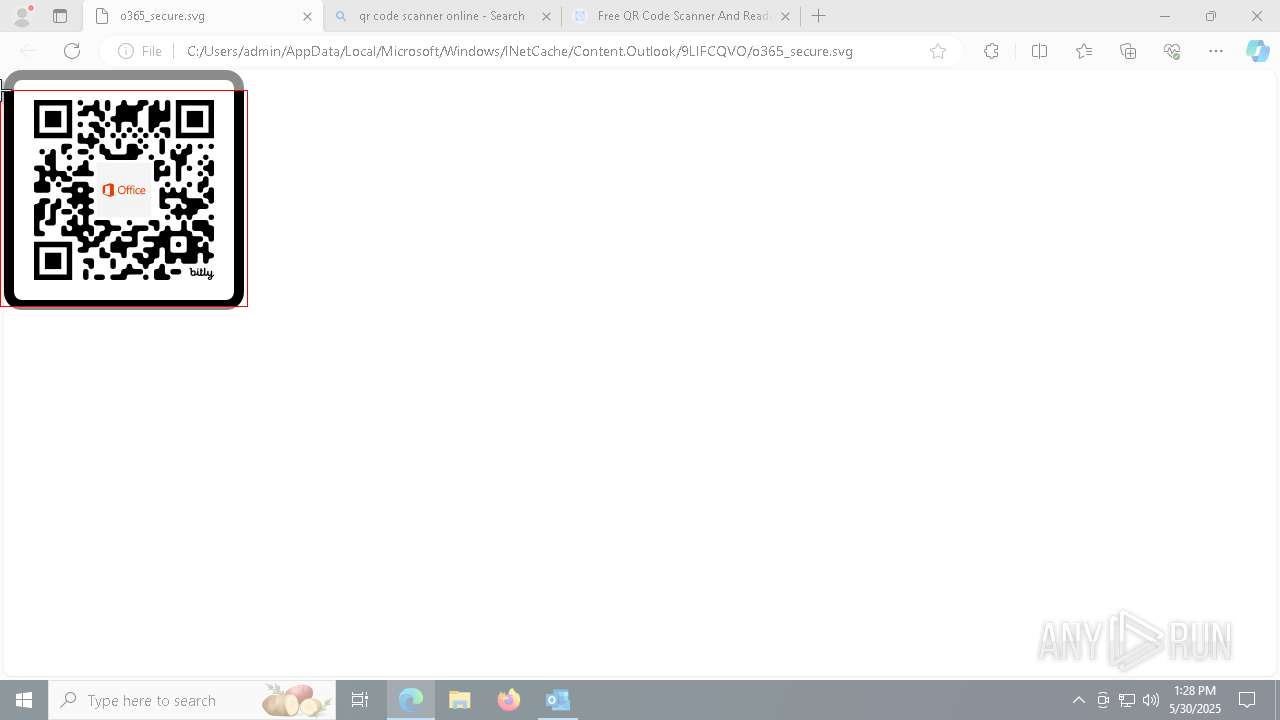The image size is (1280, 720).
Task: Add this page to favorites
Action: (938, 51)
